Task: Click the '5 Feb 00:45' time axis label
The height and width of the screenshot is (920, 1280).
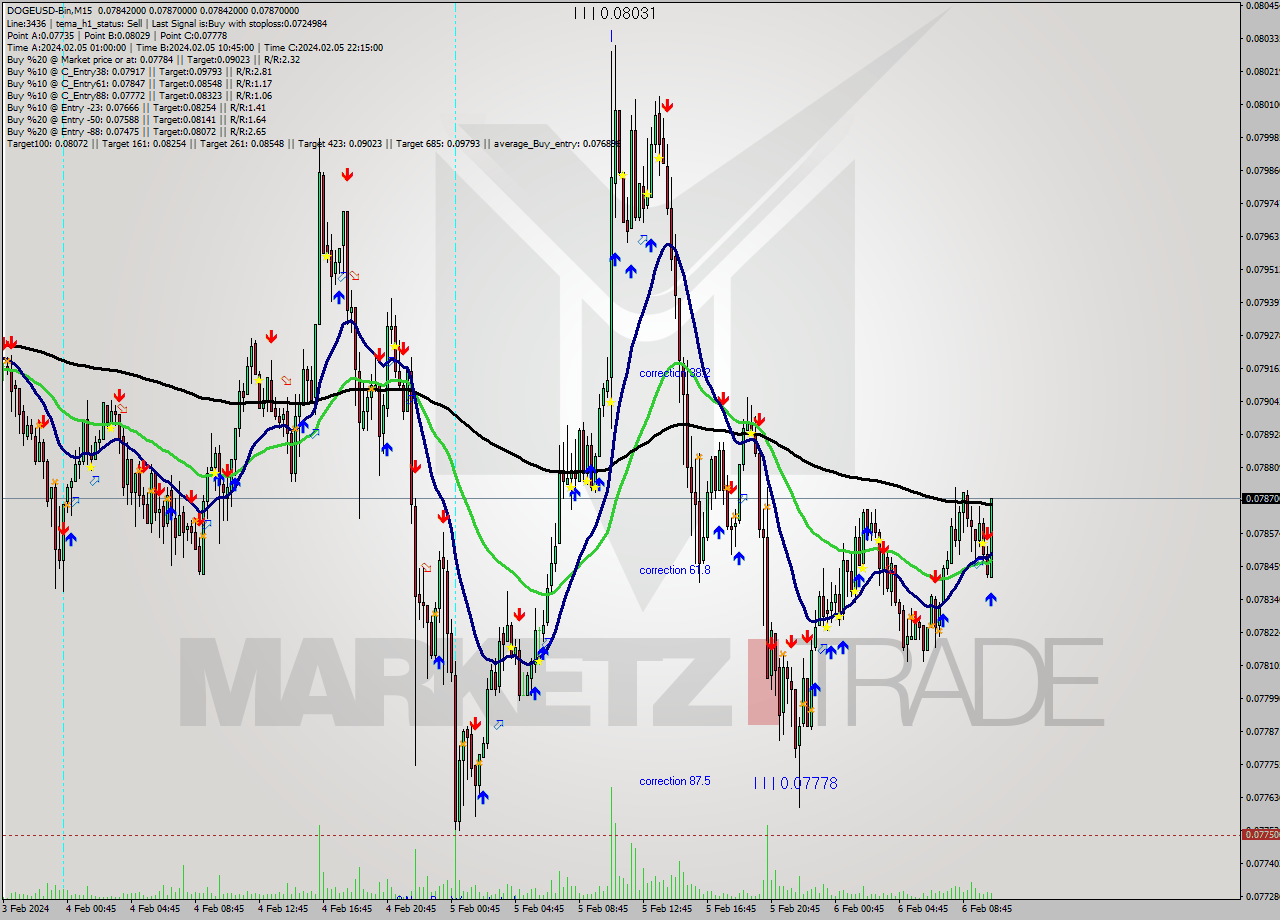Action: point(475,909)
